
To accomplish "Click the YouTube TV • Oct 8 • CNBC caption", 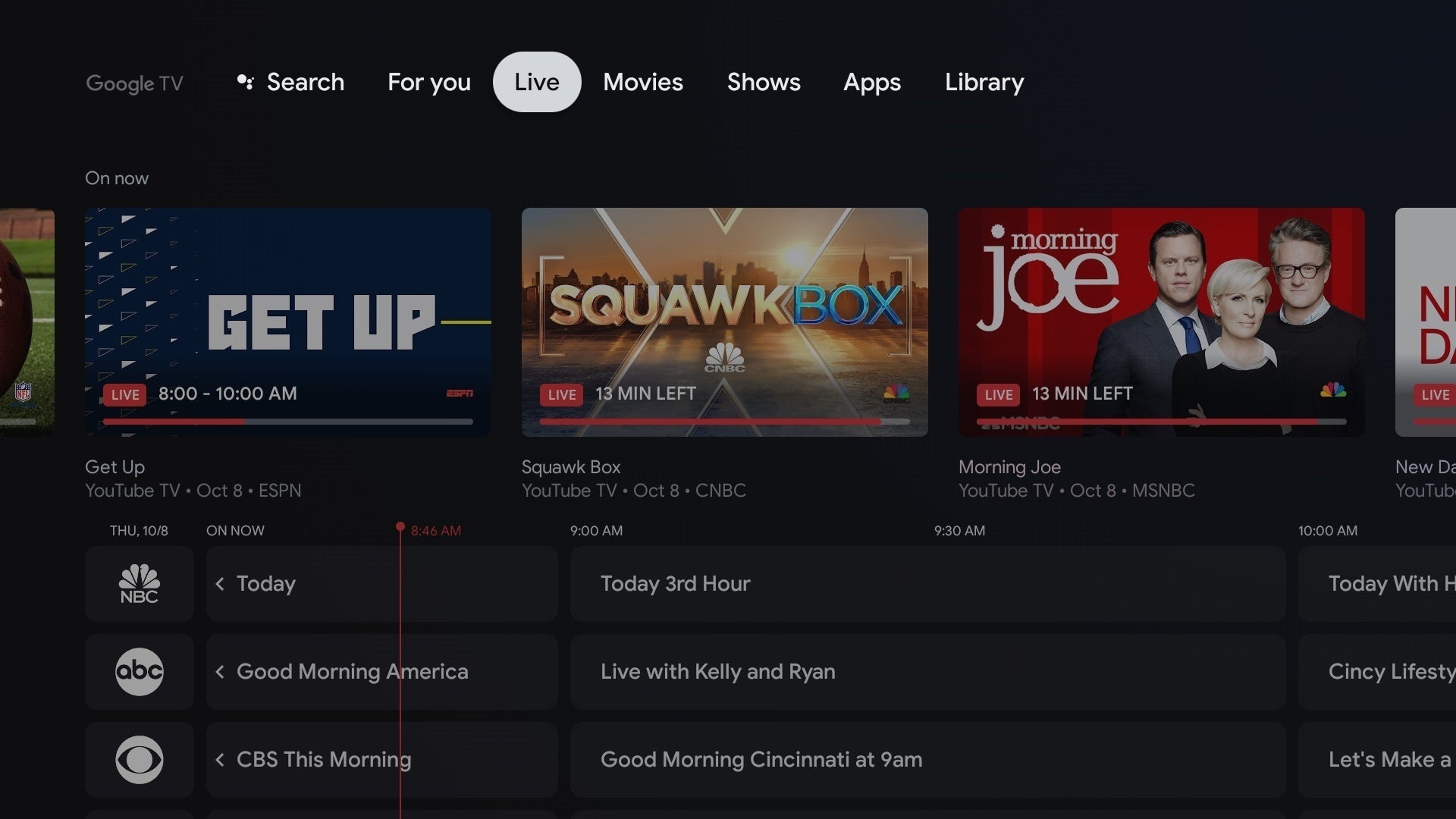I will pos(634,491).
